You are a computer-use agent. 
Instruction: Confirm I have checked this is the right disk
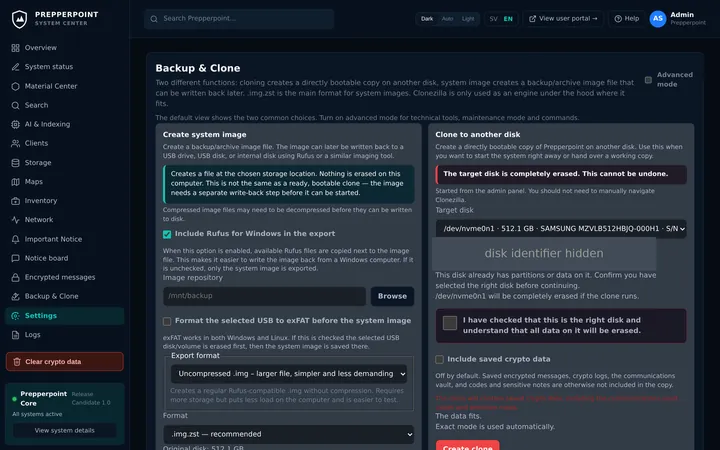450,323
